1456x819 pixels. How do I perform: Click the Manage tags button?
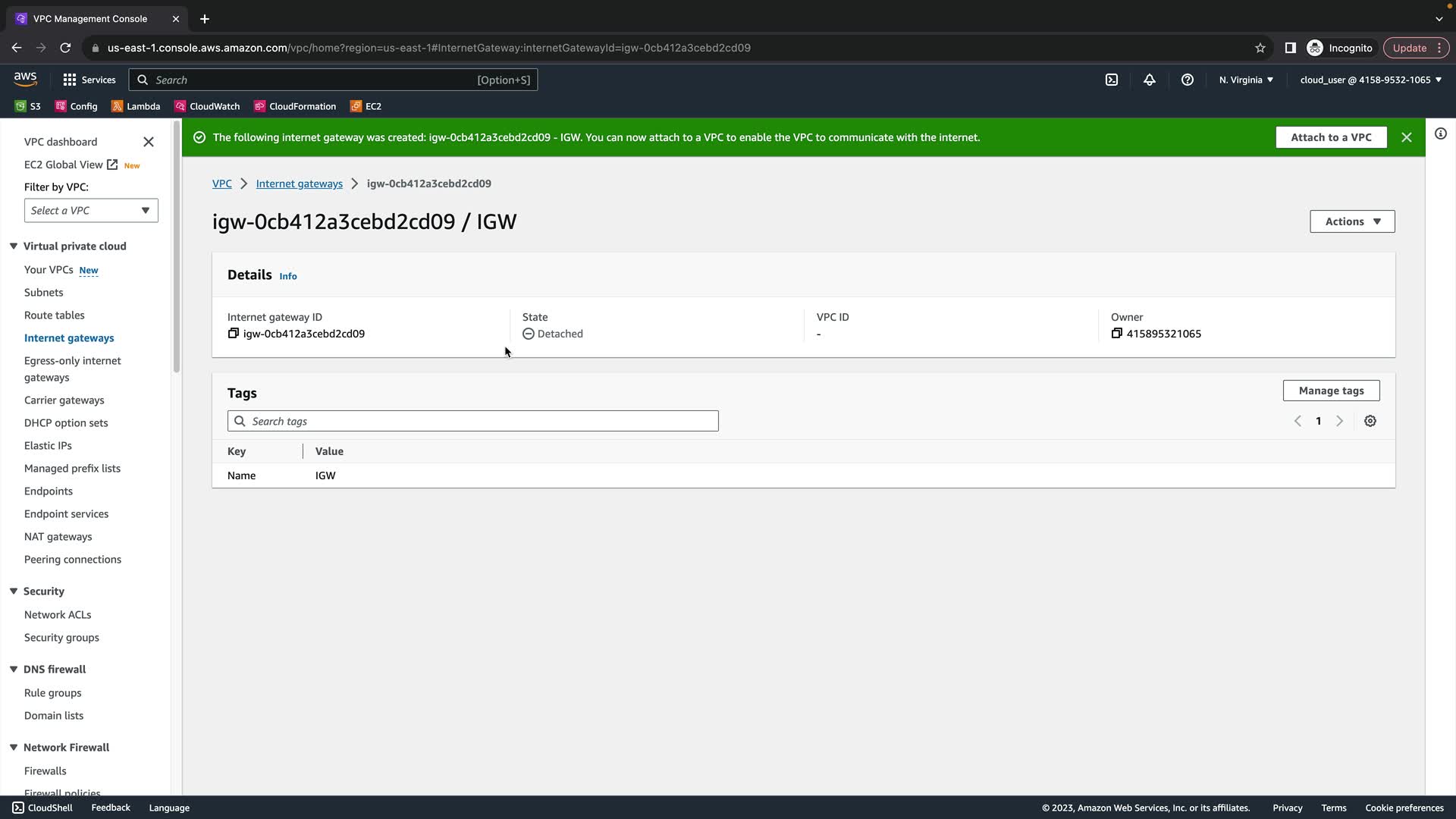click(x=1330, y=391)
